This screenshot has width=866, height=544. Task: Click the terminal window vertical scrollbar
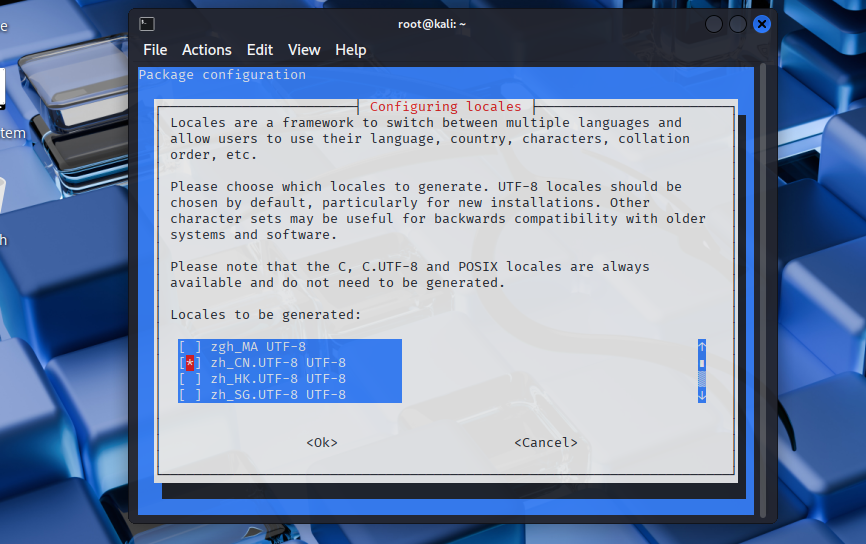pyautogui.click(x=763, y=291)
